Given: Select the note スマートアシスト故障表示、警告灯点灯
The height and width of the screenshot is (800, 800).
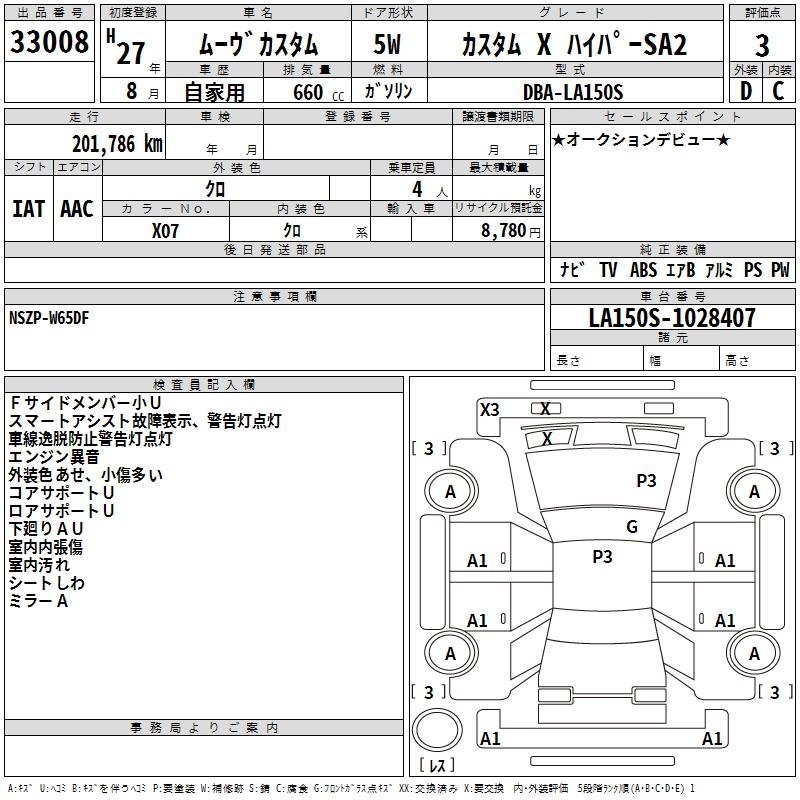Looking at the screenshot, I should tap(145, 421).
